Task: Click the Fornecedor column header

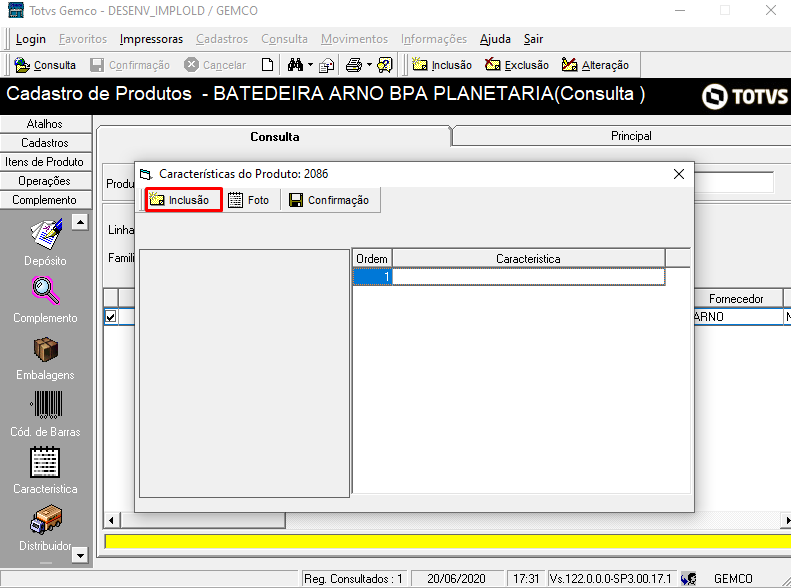Action: coord(736,299)
